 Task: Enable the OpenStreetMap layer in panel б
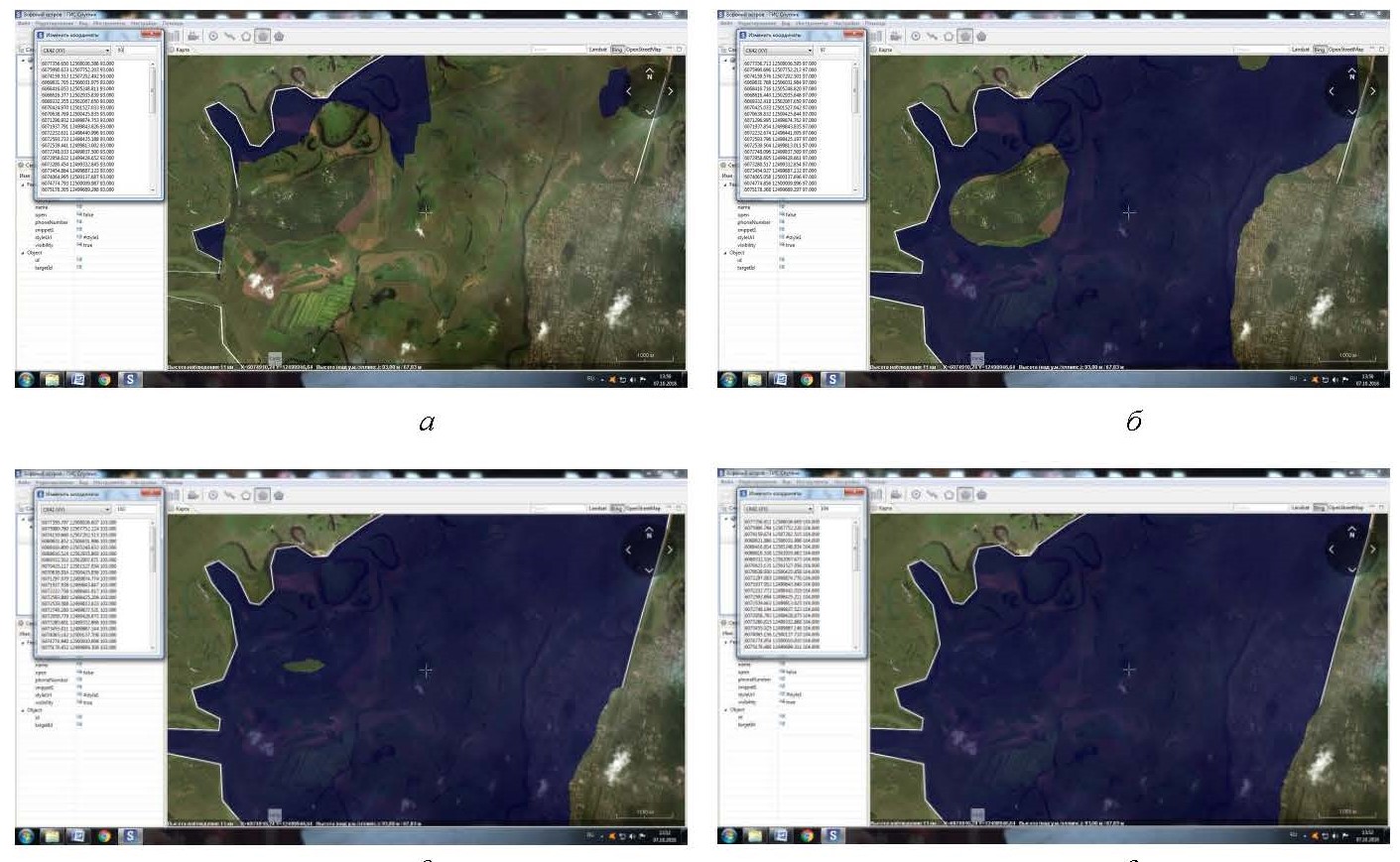1345,49
